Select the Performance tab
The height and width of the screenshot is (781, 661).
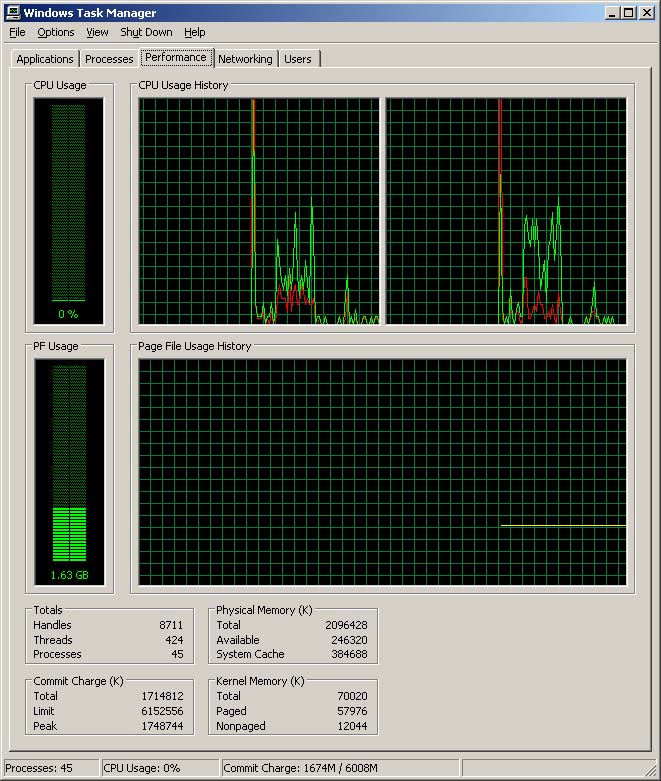click(176, 57)
